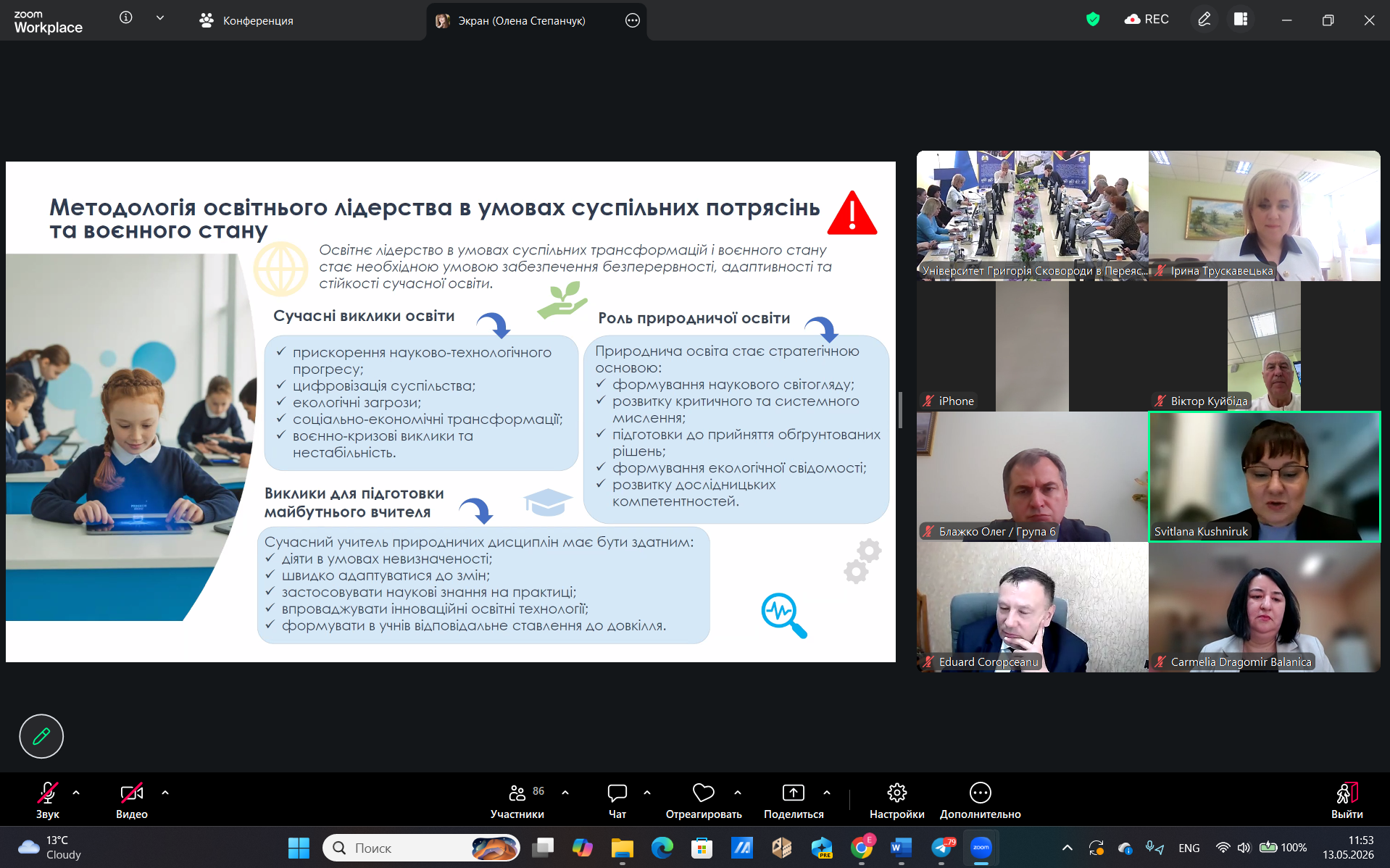Launch Copilot from taskbar
This screenshot has width=1390, height=868.
coord(582,848)
